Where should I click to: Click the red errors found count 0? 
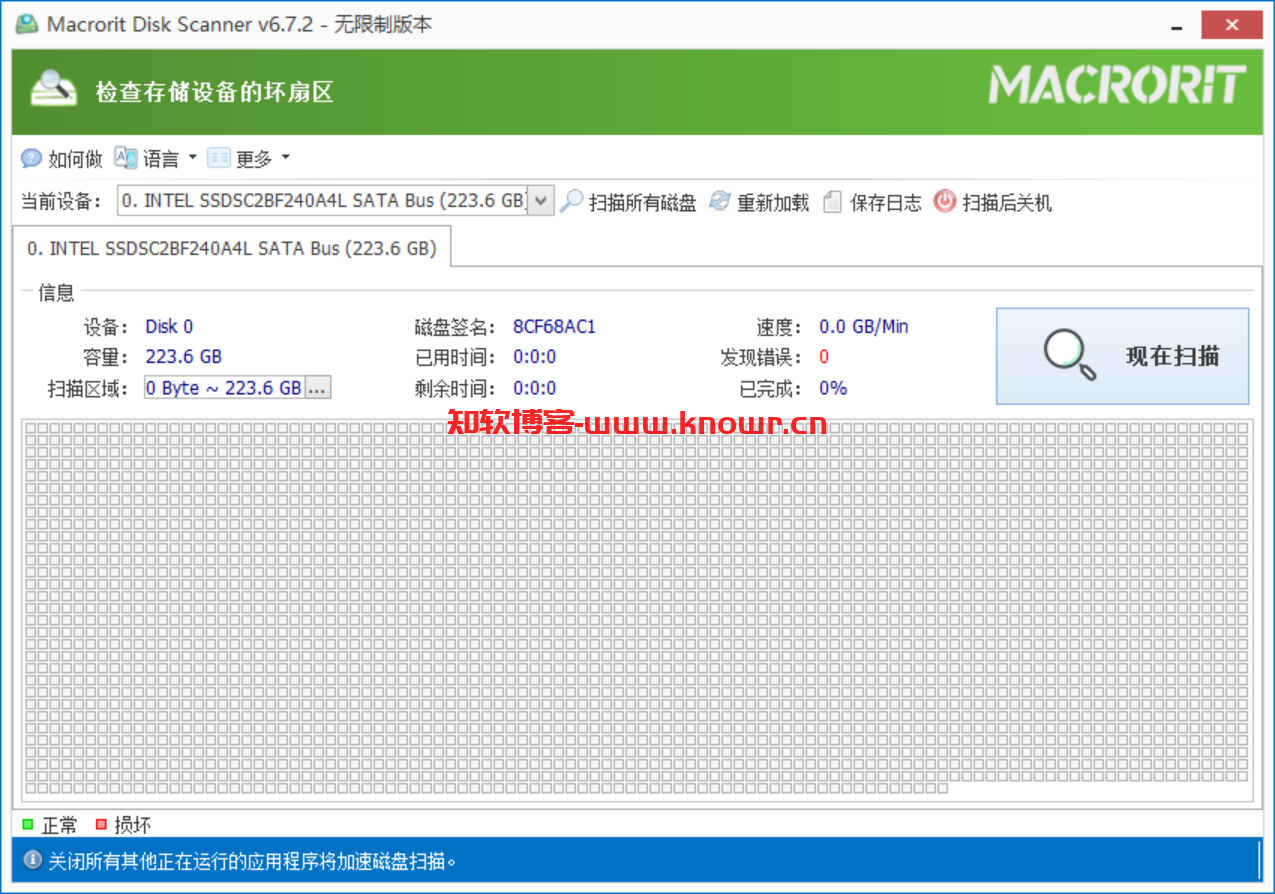(x=824, y=356)
